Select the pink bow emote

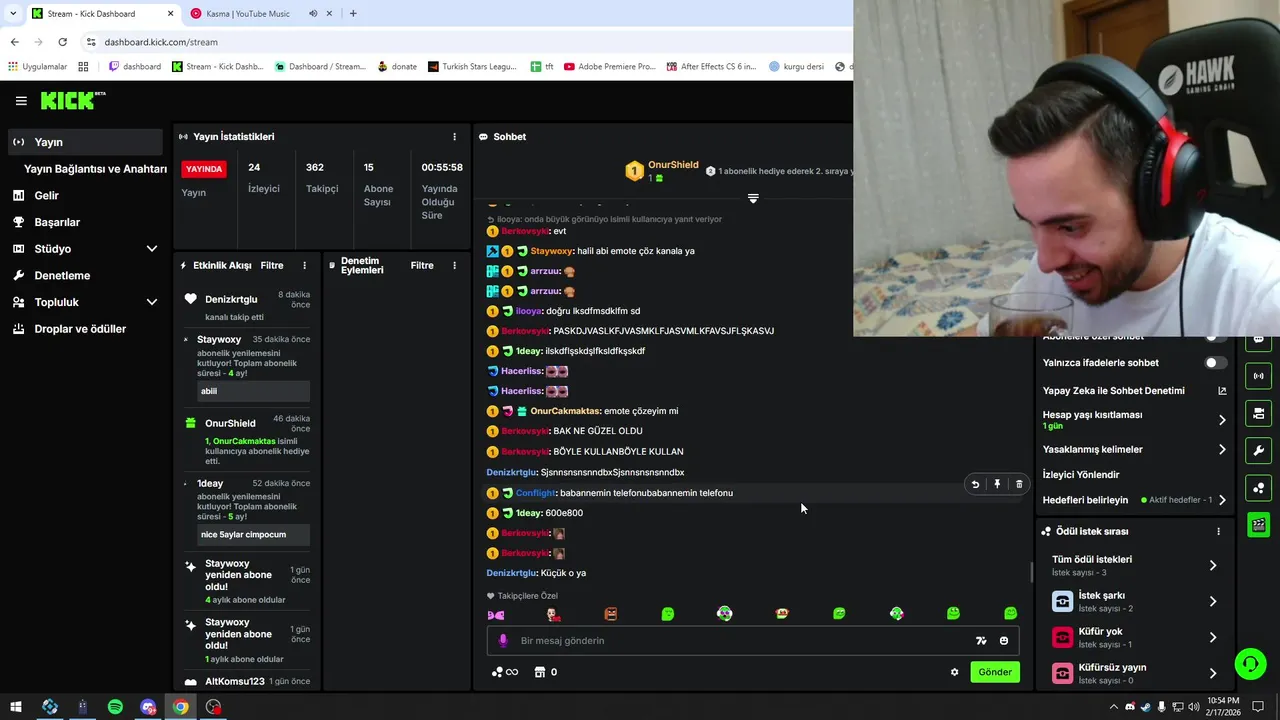[495, 614]
